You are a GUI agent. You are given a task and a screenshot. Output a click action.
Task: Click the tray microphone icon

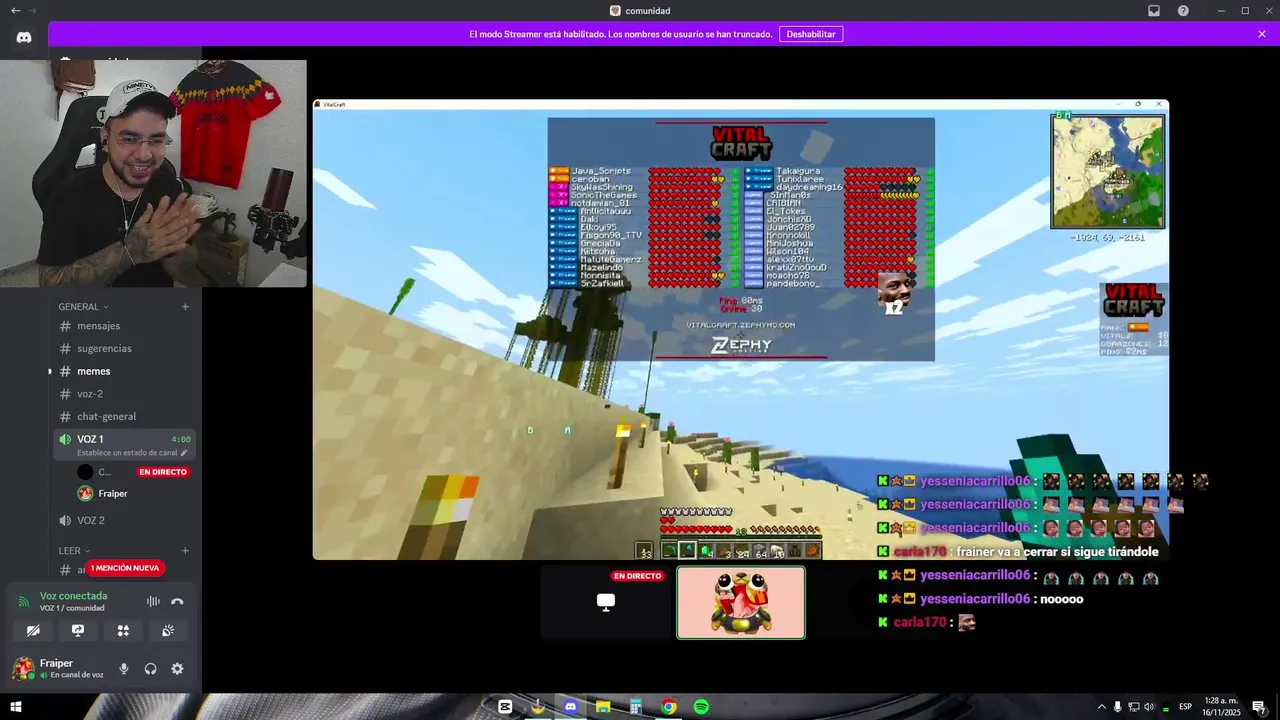pyautogui.click(x=1118, y=707)
